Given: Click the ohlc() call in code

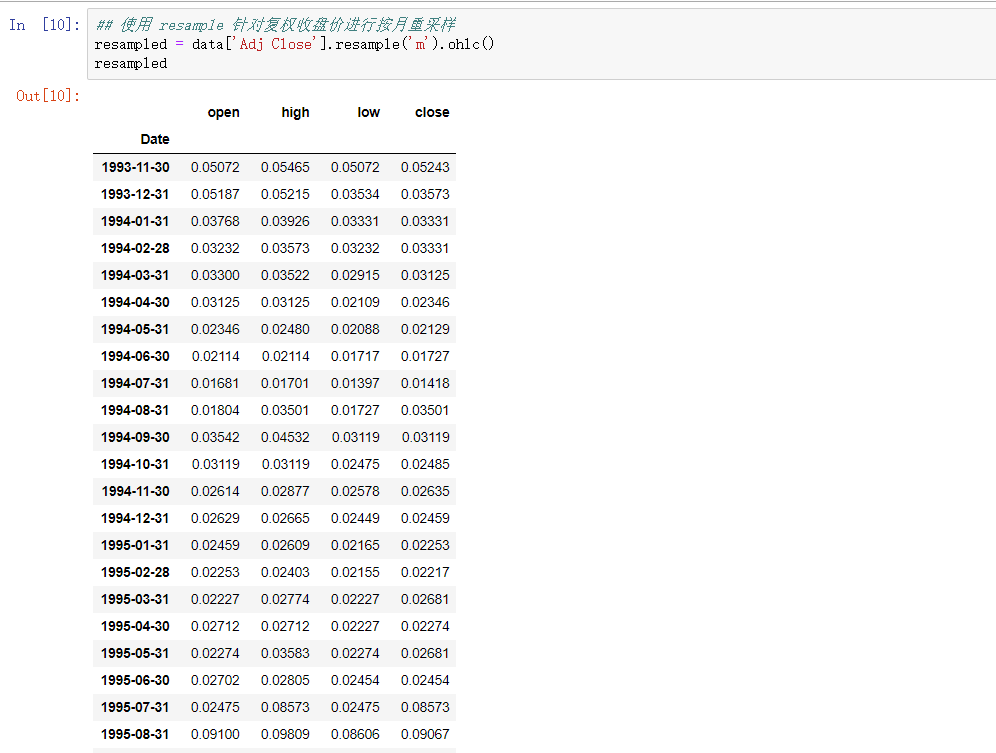Looking at the screenshot, I should [471, 44].
